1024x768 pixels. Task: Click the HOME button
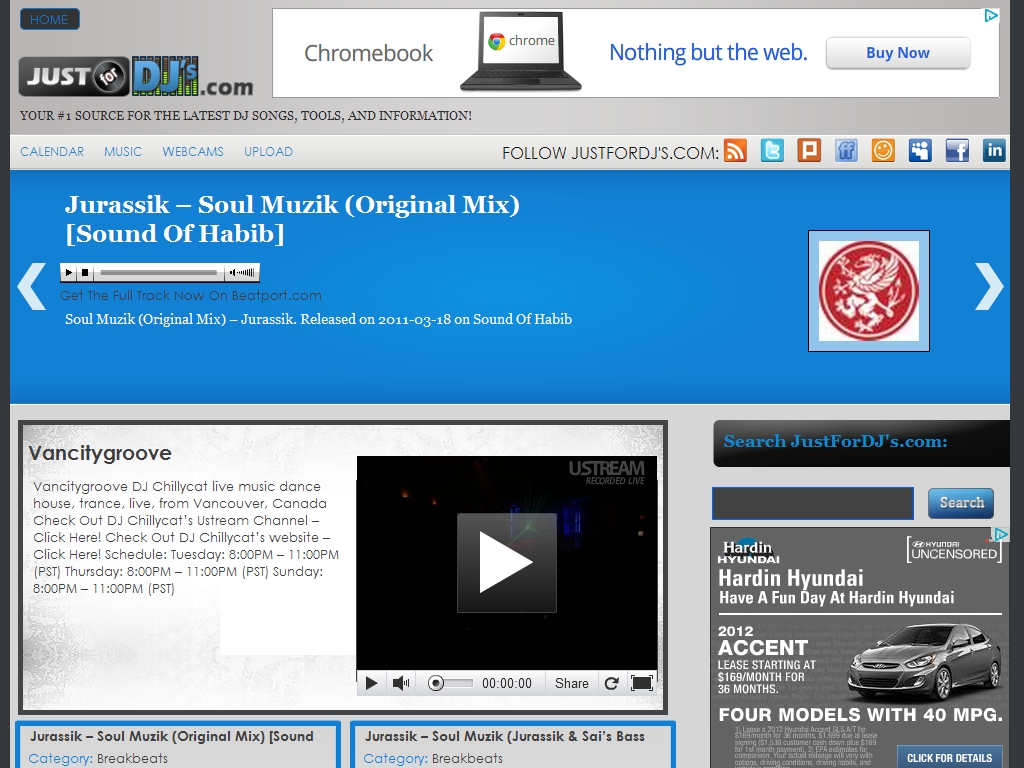coord(50,19)
